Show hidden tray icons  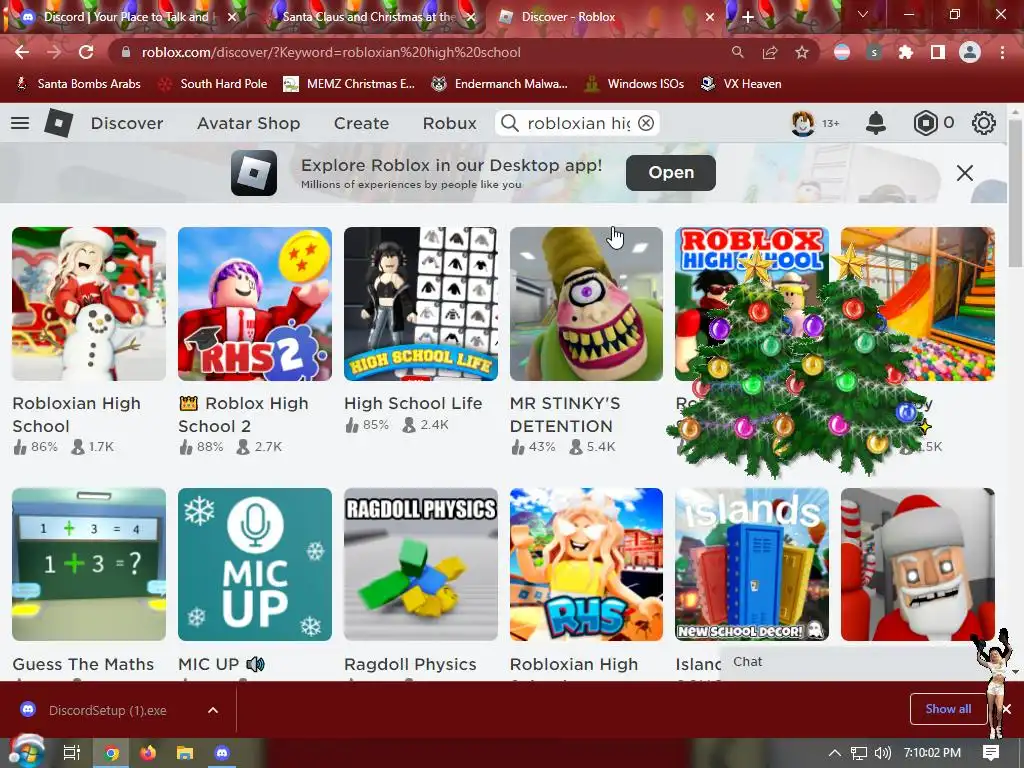(835, 753)
